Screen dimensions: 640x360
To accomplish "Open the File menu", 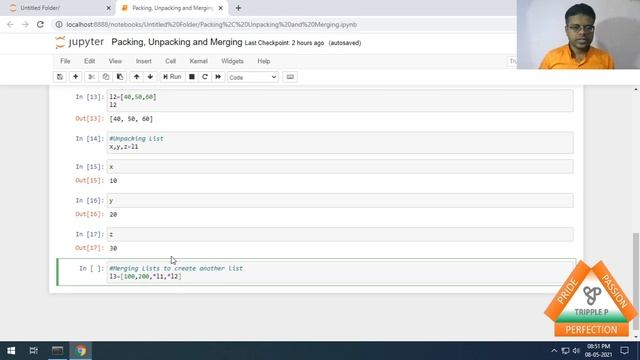I will click(x=65, y=61).
